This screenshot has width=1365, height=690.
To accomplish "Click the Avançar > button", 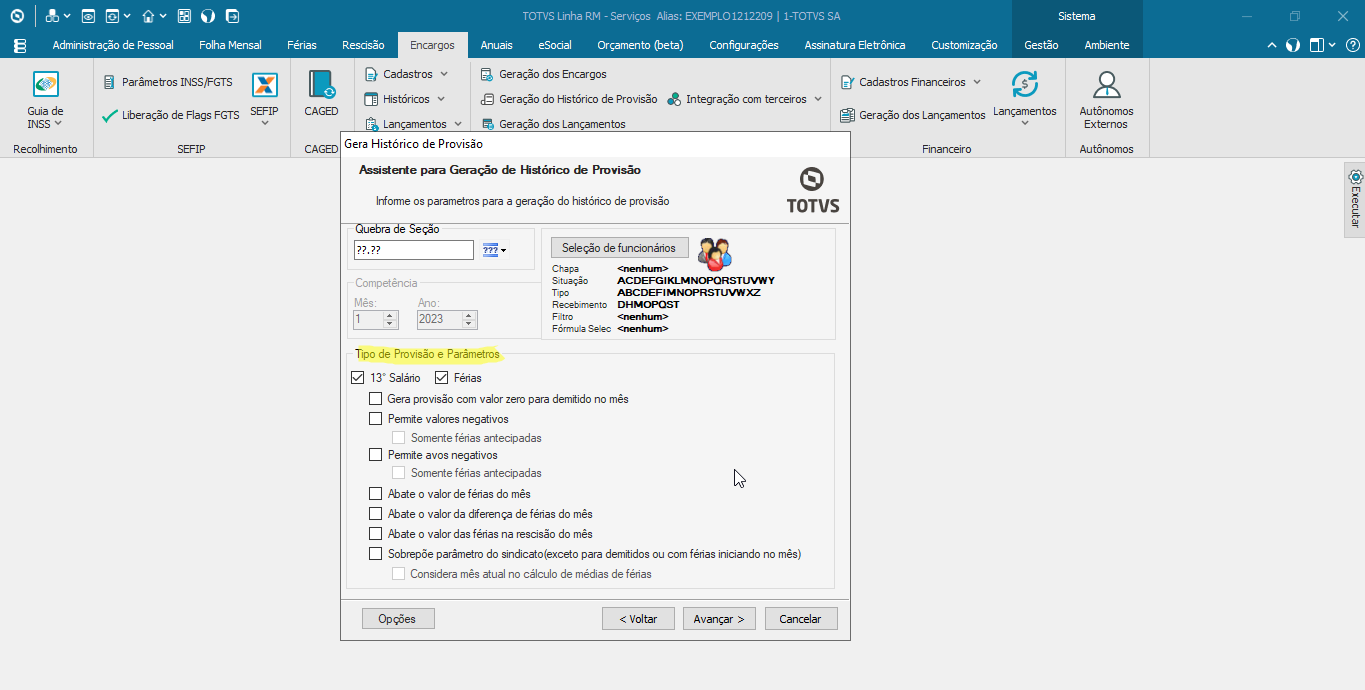I will coord(719,619).
